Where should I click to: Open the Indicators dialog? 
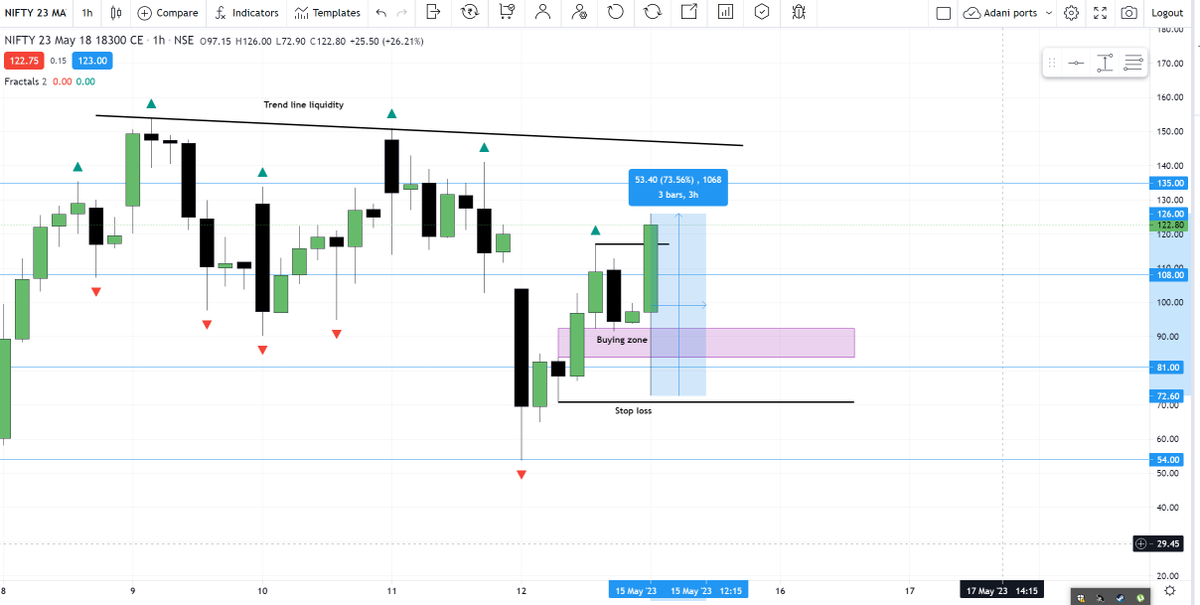(x=246, y=13)
